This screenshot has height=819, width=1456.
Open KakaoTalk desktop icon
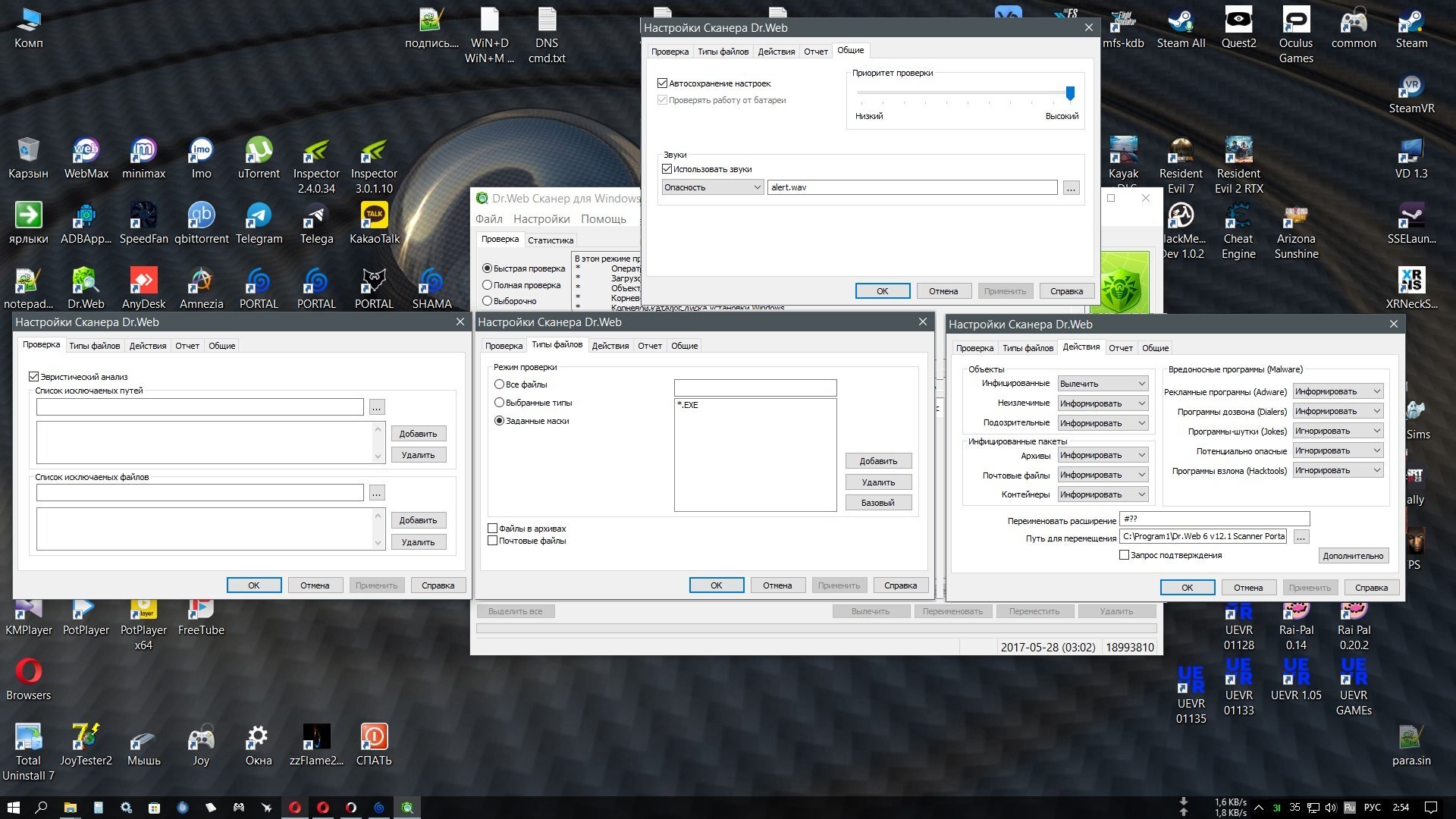pyautogui.click(x=374, y=223)
